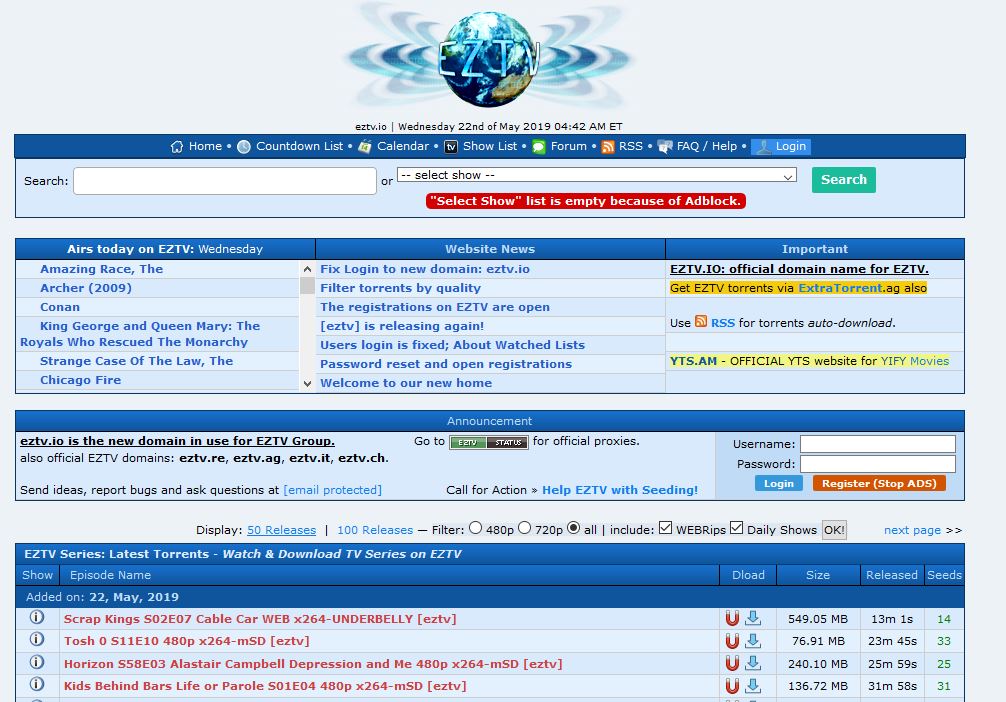This screenshot has height=702, width=1006.
Task: Click the download icon for Tosh 0 torrent
Action: click(753, 641)
